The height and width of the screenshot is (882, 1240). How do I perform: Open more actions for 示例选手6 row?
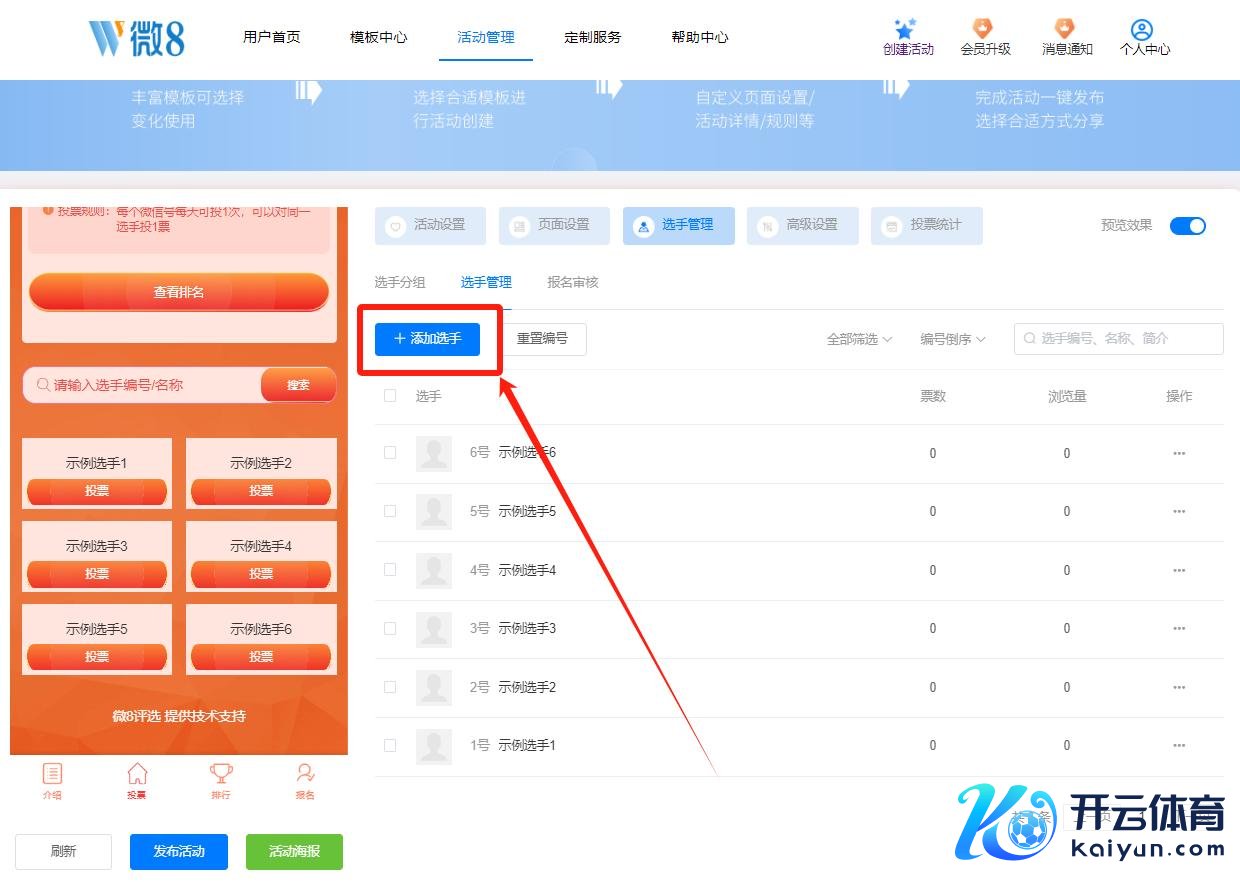(x=1179, y=454)
